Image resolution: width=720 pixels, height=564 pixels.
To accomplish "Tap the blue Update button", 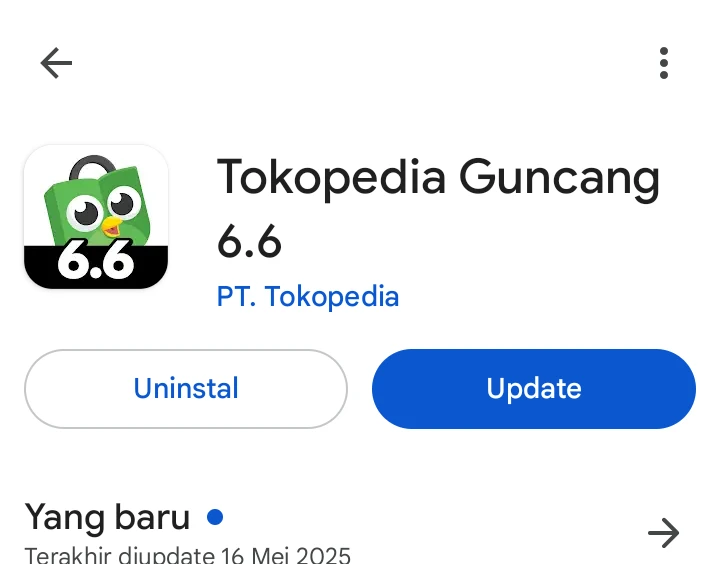I will (x=534, y=389).
